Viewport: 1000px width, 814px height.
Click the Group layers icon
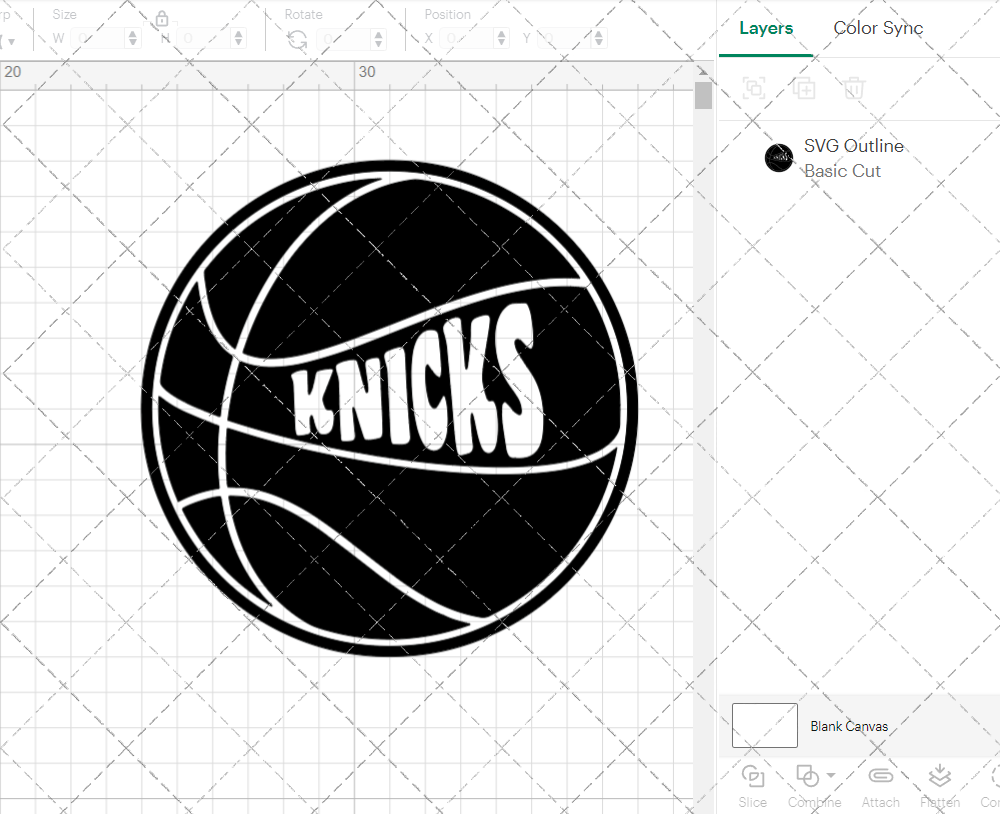[x=754, y=88]
